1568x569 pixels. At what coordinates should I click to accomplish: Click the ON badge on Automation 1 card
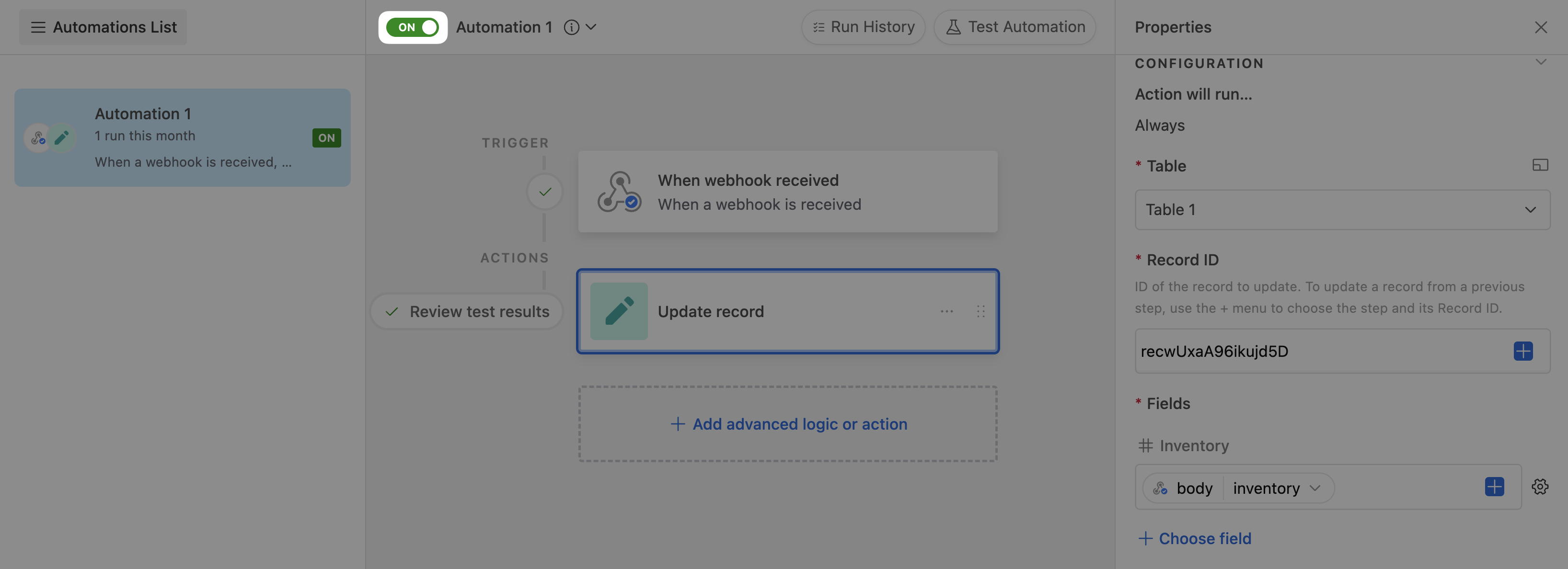[x=326, y=138]
